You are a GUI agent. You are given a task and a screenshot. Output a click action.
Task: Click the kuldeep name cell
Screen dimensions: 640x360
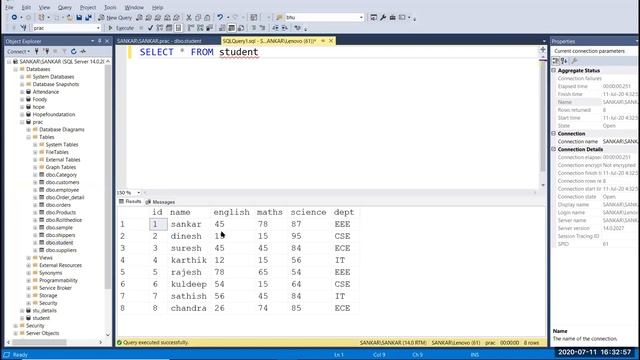(189, 284)
